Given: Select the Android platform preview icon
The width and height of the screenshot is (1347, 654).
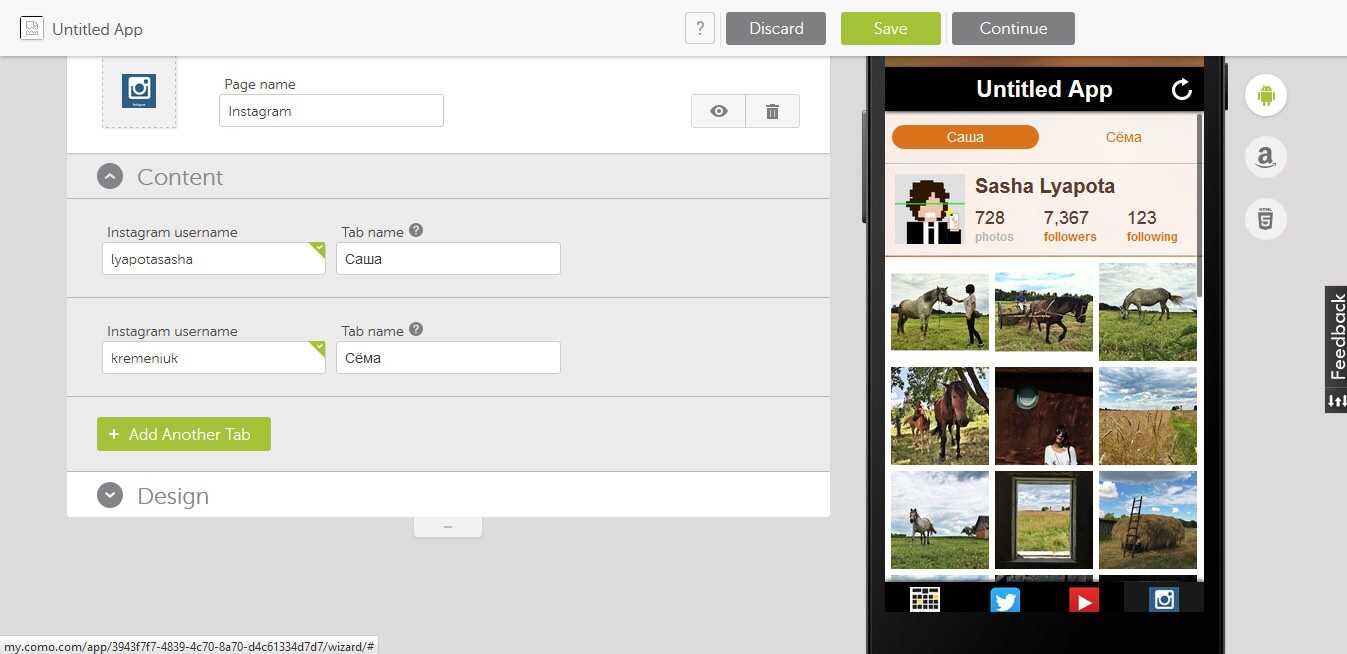Looking at the screenshot, I should click(x=1265, y=96).
